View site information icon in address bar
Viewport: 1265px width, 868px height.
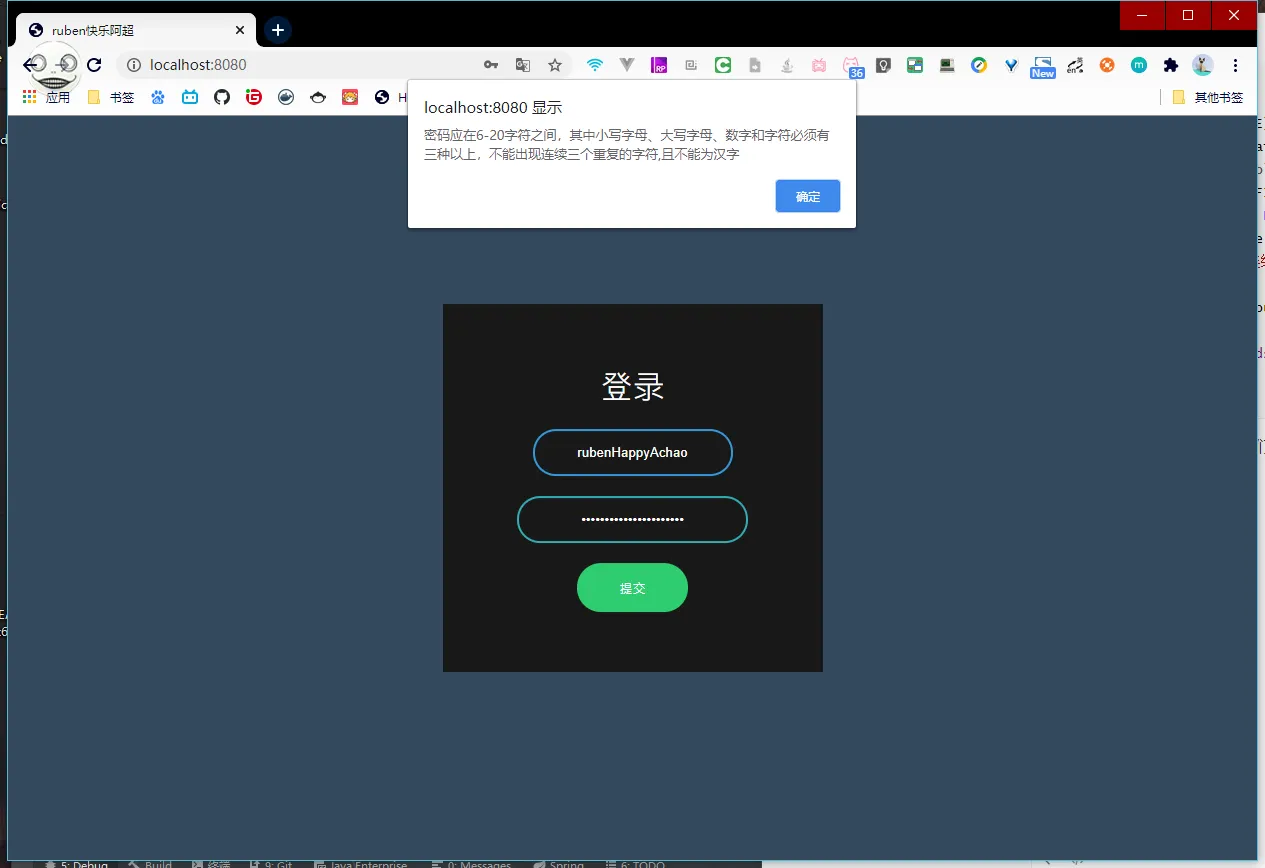134,65
